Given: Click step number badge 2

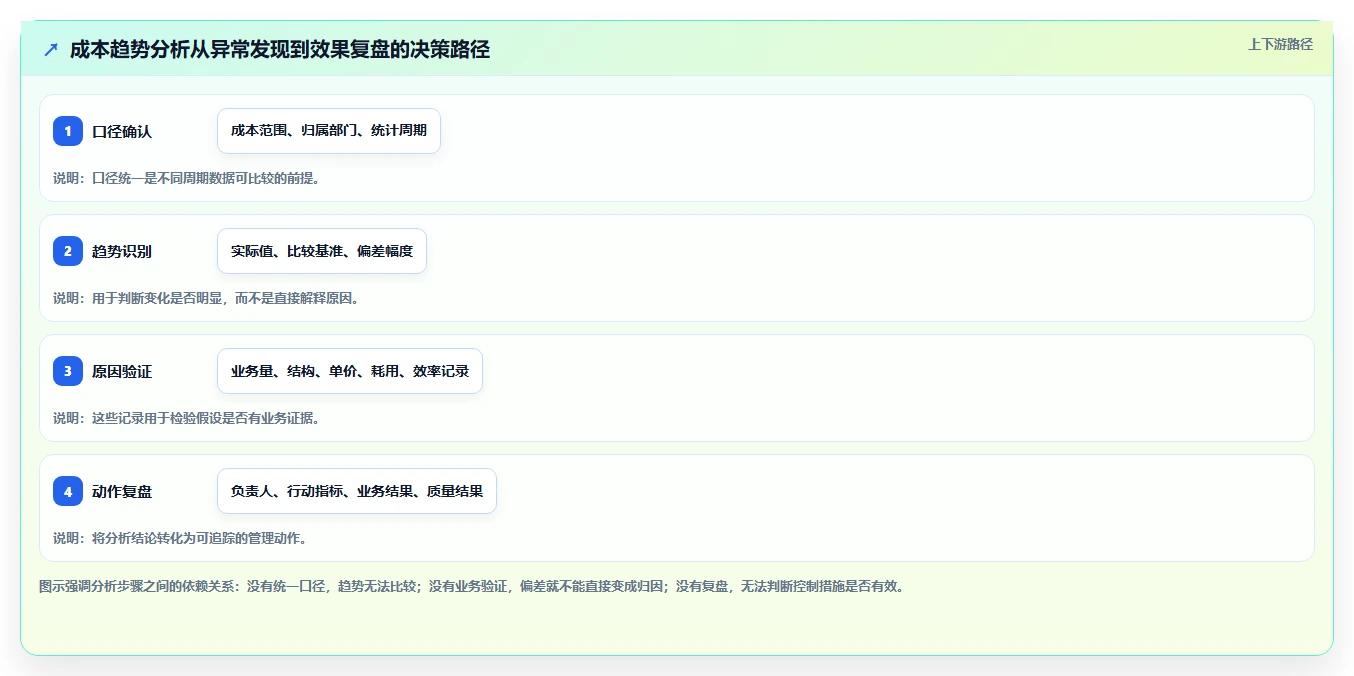Looking at the screenshot, I should 68,251.
